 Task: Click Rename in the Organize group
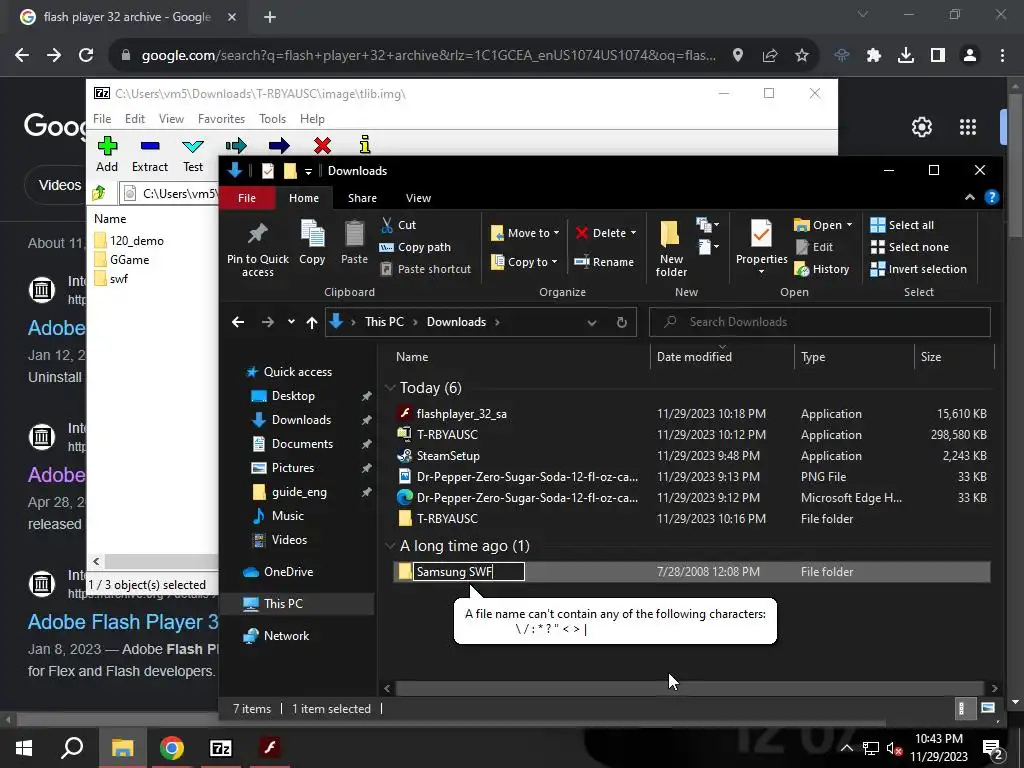click(x=604, y=262)
